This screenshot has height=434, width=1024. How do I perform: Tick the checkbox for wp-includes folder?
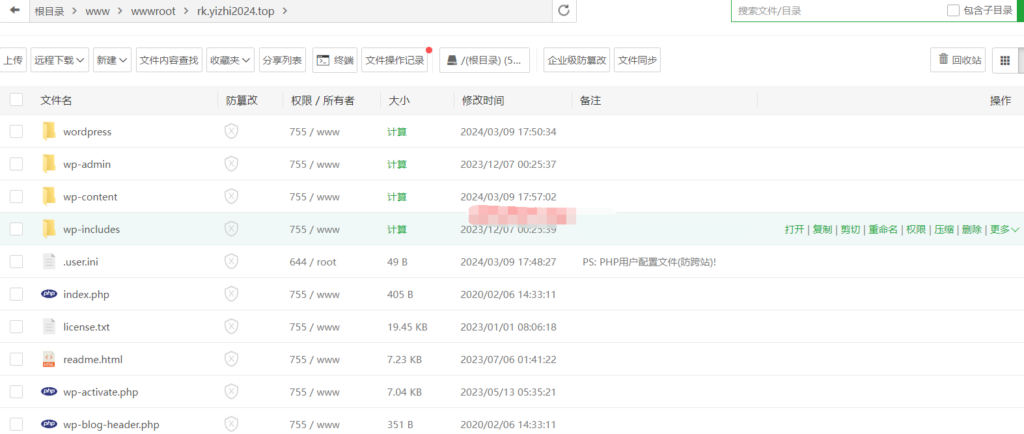coord(16,229)
